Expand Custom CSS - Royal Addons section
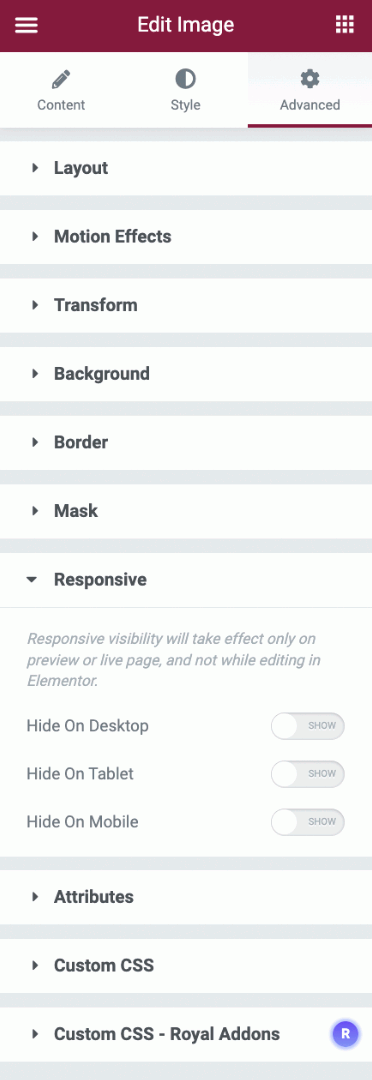Viewport: 372px width, 1080px height. pyautogui.click(x=186, y=1034)
